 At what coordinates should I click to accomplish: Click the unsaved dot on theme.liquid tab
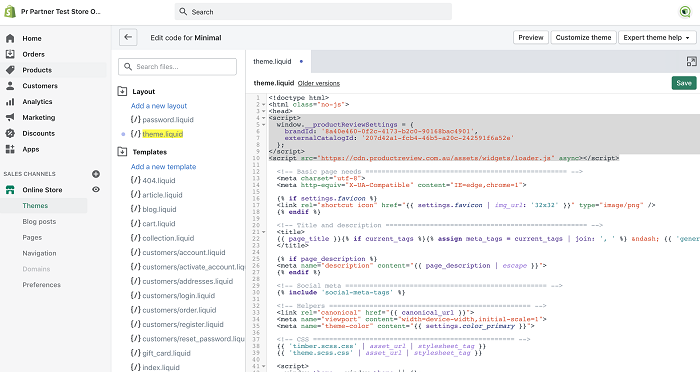click(x=301, y=62)
